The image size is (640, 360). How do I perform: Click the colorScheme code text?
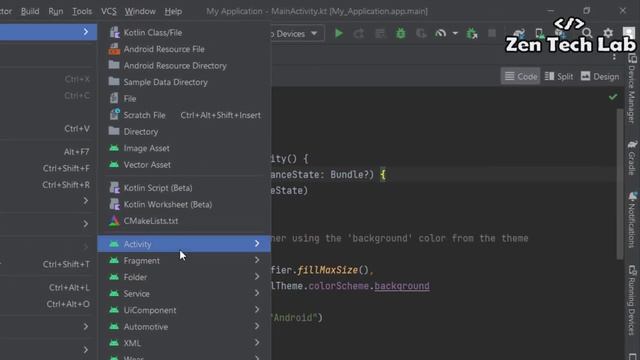(339, 286)
